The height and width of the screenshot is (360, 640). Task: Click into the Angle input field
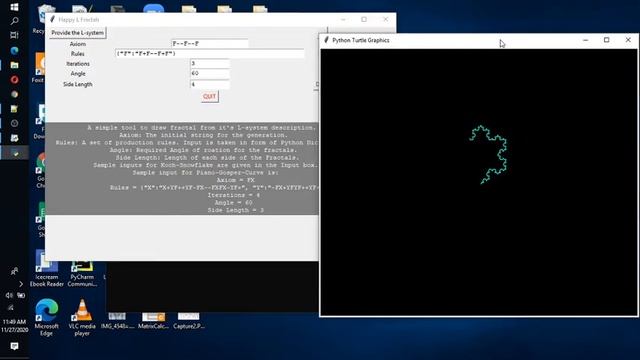pyautogui.click(x=209, y=74)
